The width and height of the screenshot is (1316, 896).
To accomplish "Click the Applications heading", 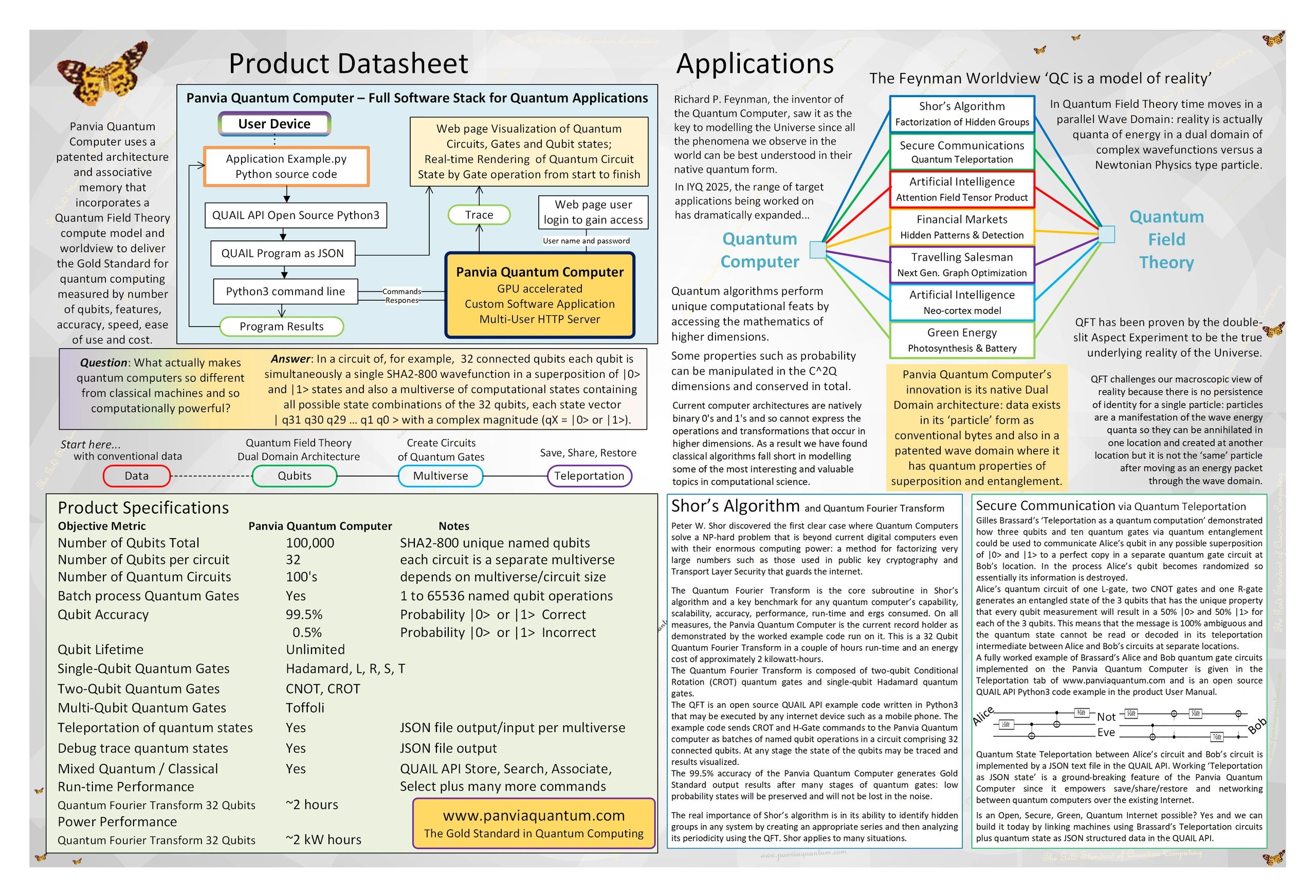I will pos(755,63).
